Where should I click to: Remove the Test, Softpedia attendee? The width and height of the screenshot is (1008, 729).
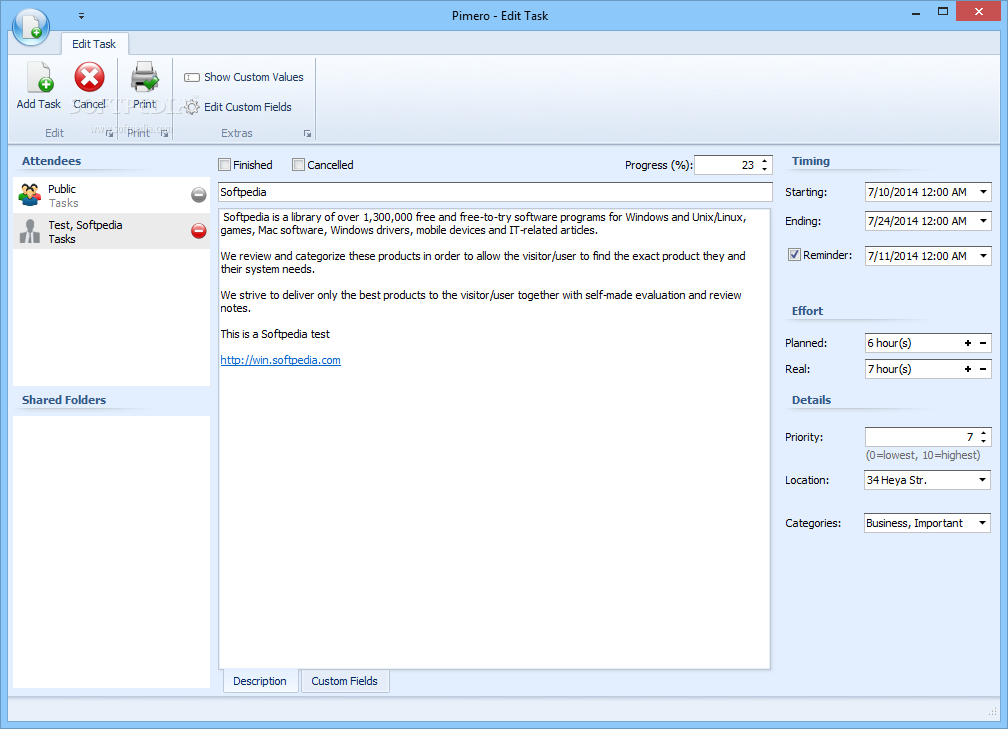(199, 231)
